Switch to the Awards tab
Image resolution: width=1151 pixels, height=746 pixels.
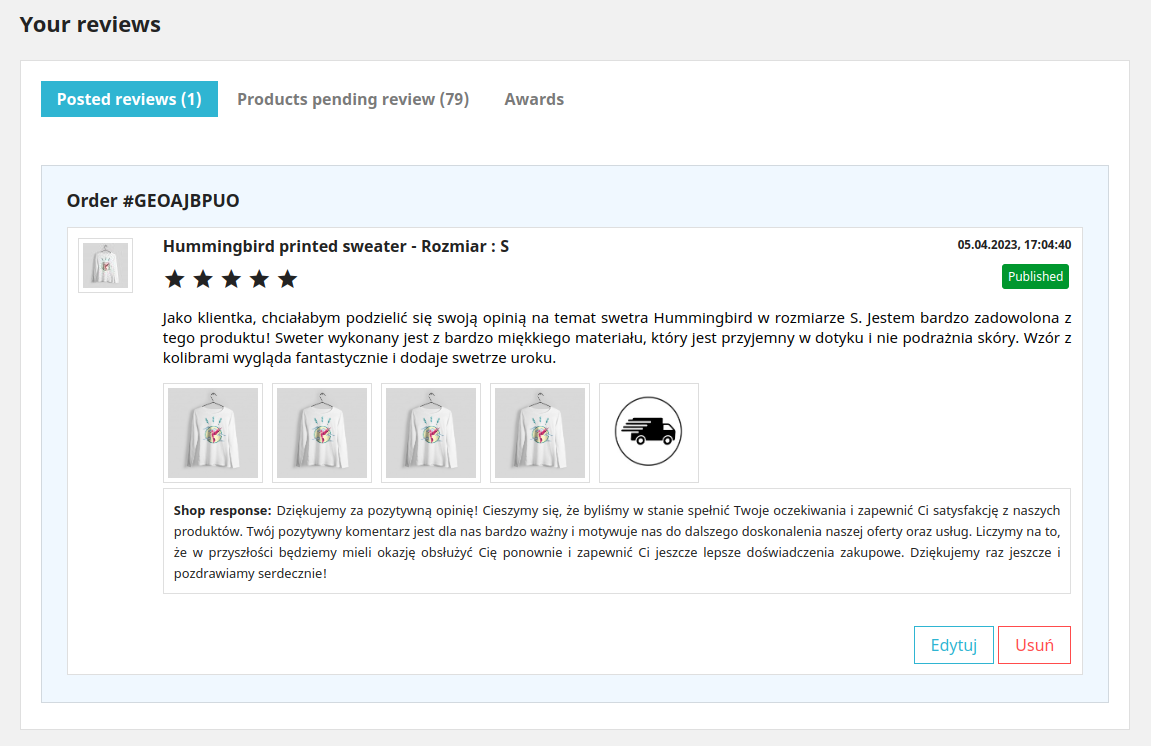[534, 99]
